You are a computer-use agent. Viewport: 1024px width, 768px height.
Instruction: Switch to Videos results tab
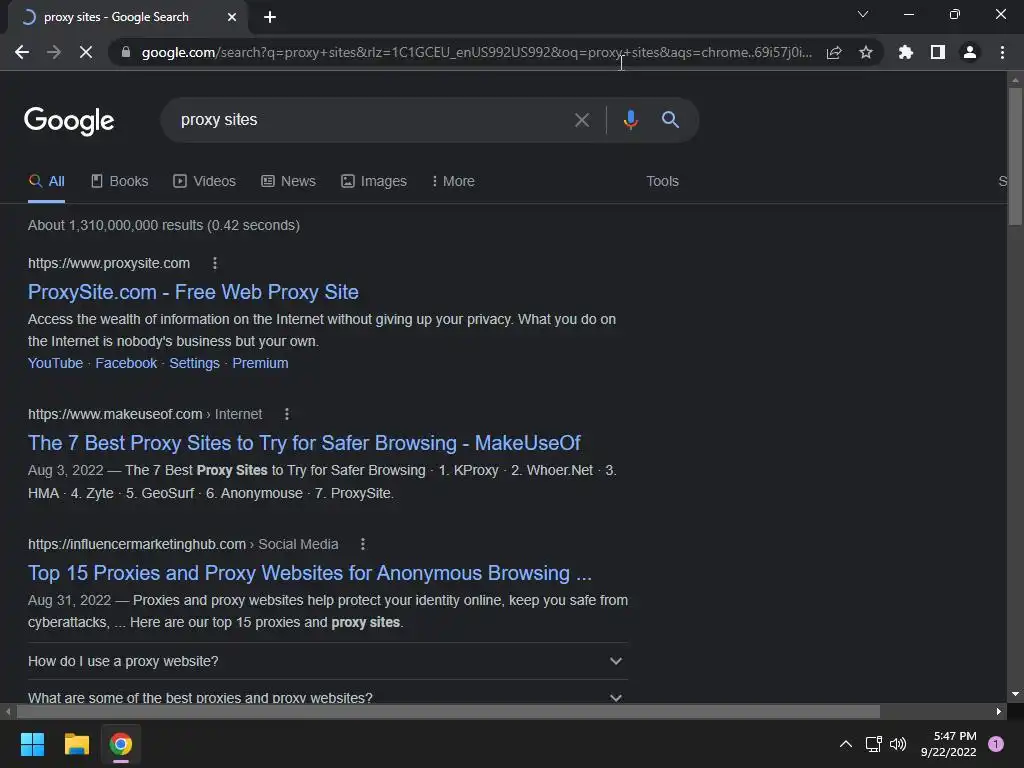(204, 182)
